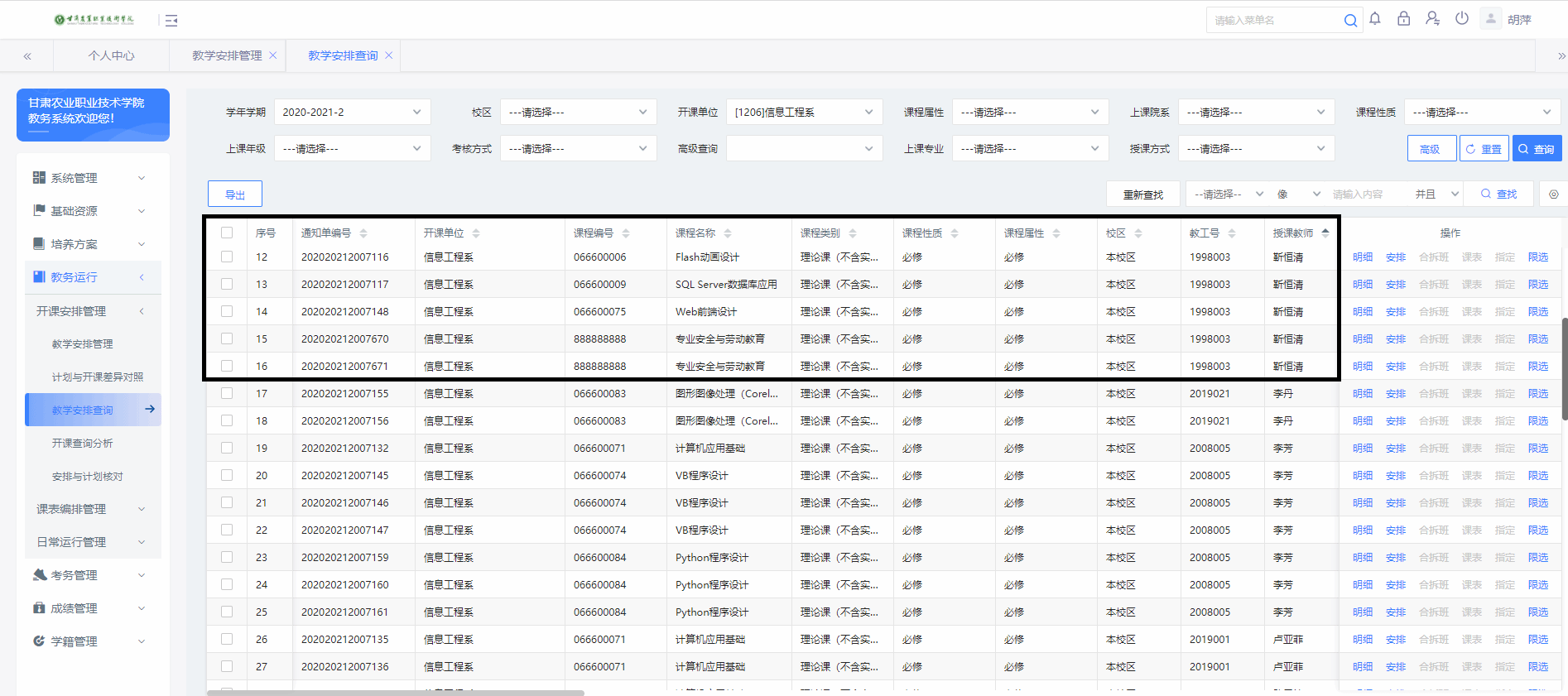This screenshot has width=1568, height=696.
Task: Click the lock screen icon
Action: (x=1403, y=19)
